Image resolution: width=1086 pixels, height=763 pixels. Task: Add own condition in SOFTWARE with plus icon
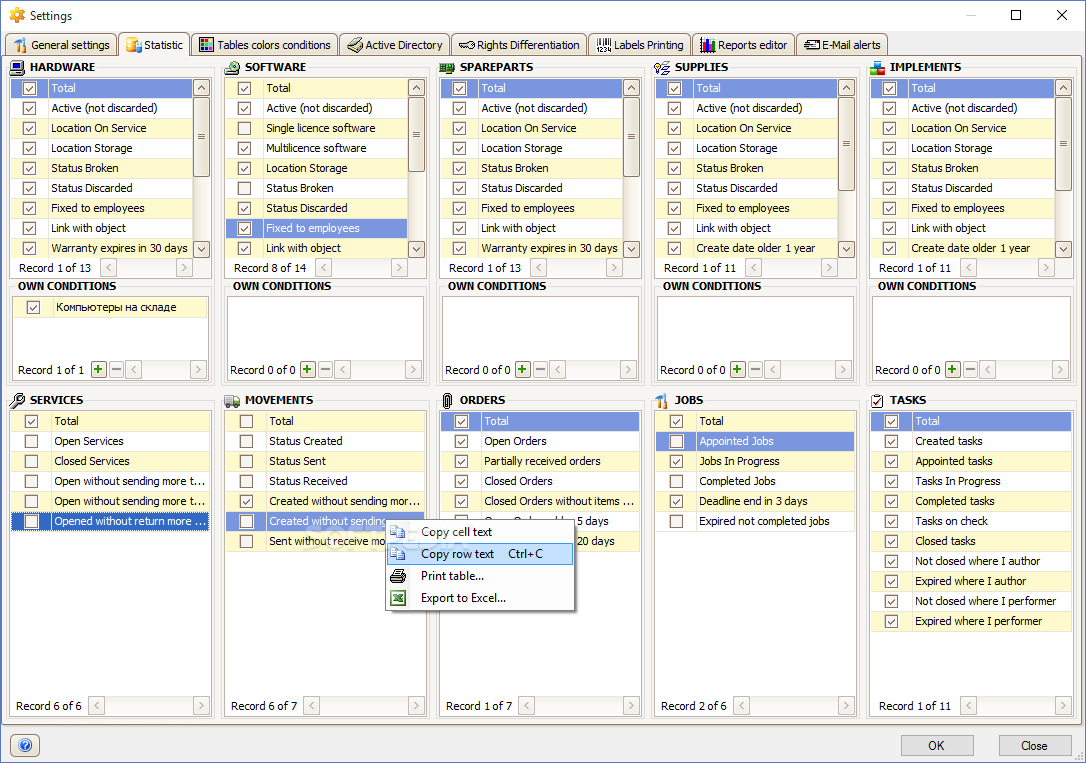click(x=308, y=370)
